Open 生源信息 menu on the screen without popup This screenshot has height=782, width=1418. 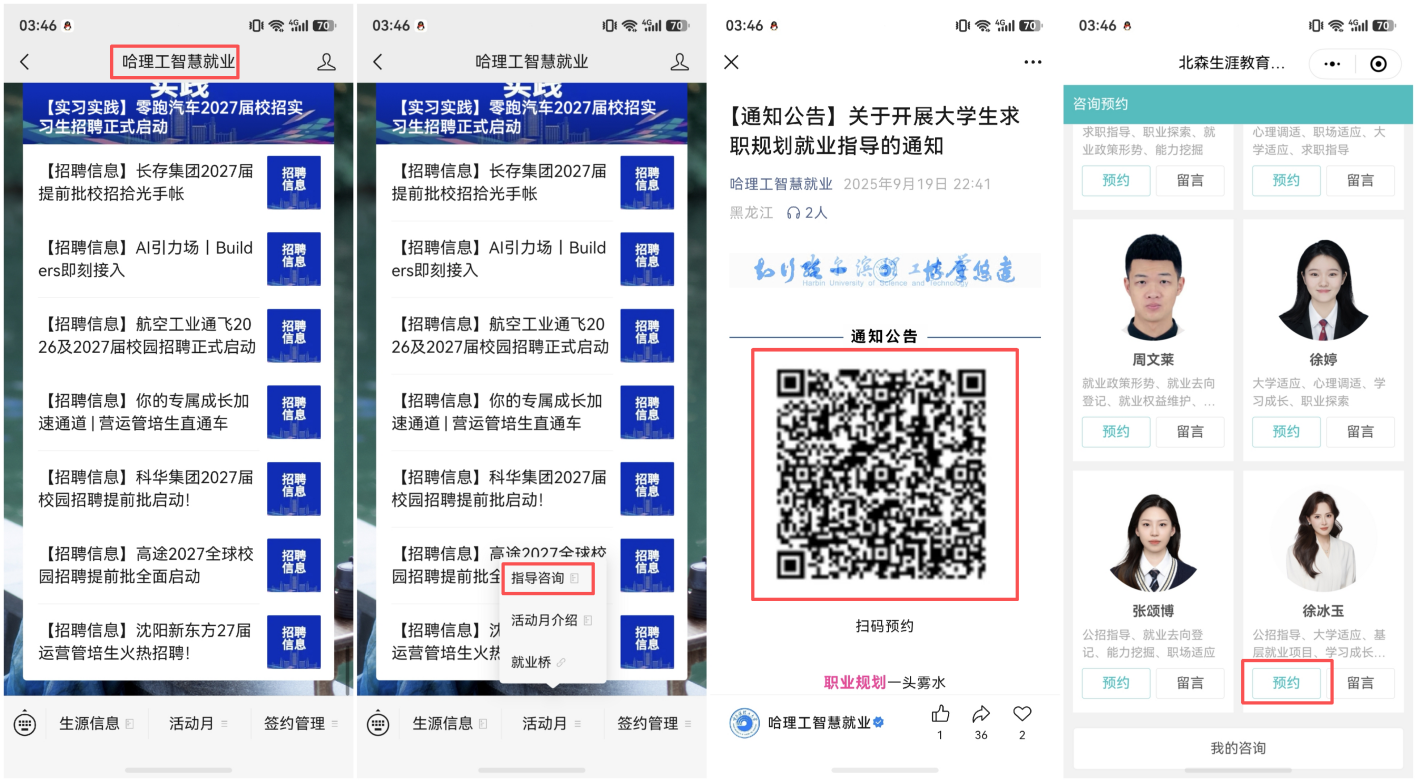tap(96, 723)
